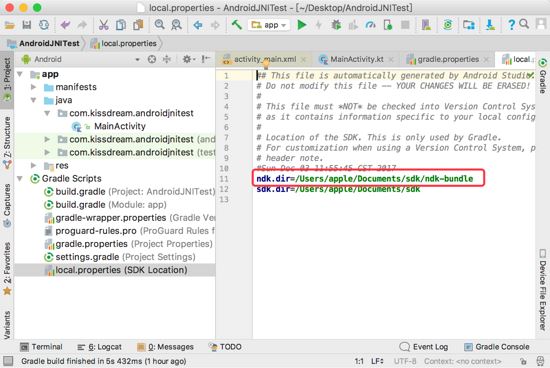This screenshot has width=550, height=368.
Task: Open Replace search icon in the toolbar
Action: pyautogui.click(x=176, y=25)
